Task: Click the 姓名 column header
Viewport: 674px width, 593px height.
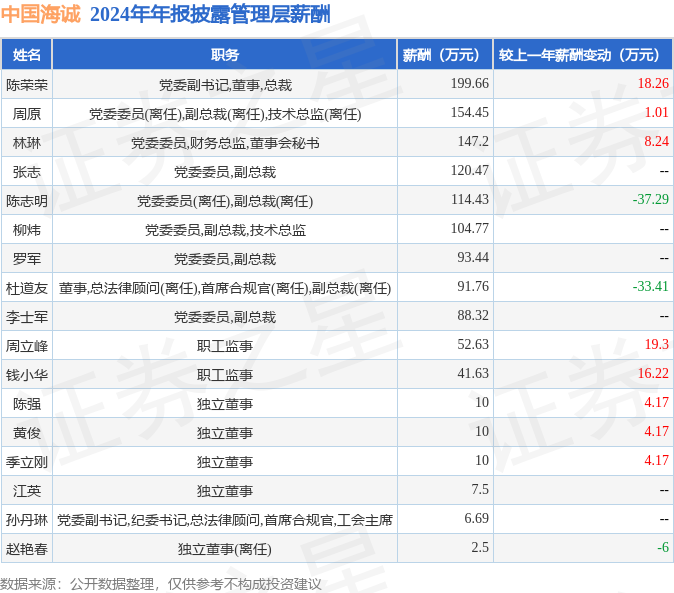Action: click(x=27, y=55)
